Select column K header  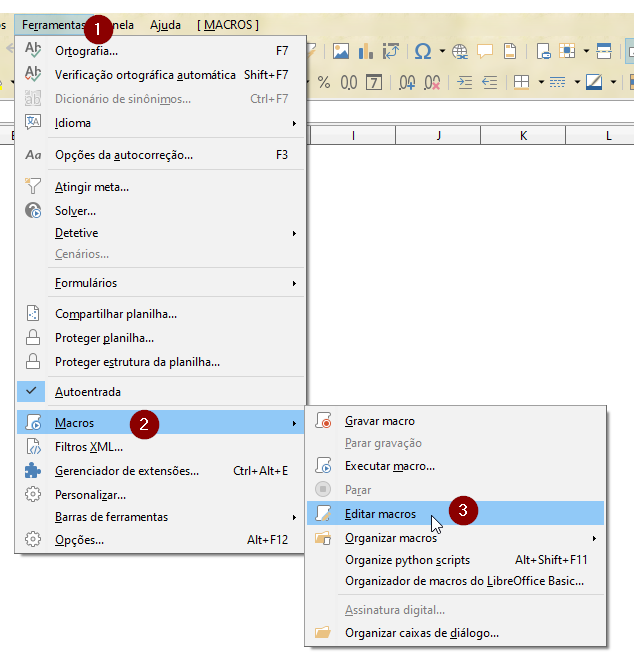pyautogui.click(x=523, y=135)
